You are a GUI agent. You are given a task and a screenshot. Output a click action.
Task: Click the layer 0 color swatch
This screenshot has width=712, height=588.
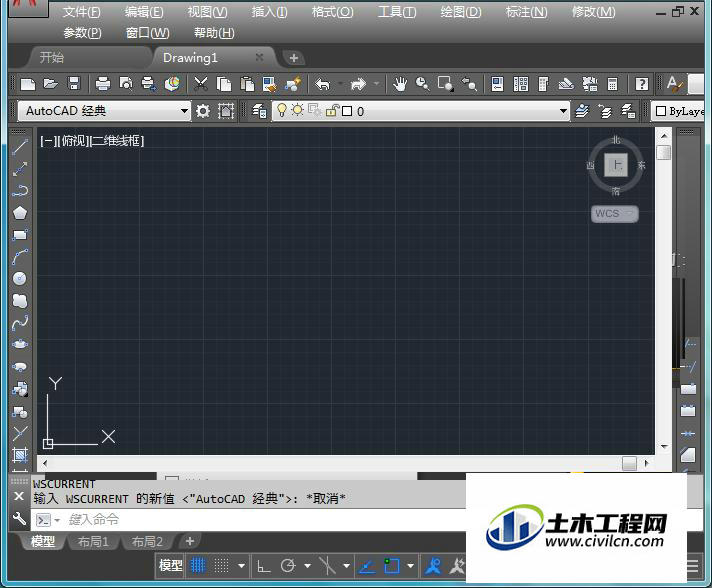coord(347,111)
